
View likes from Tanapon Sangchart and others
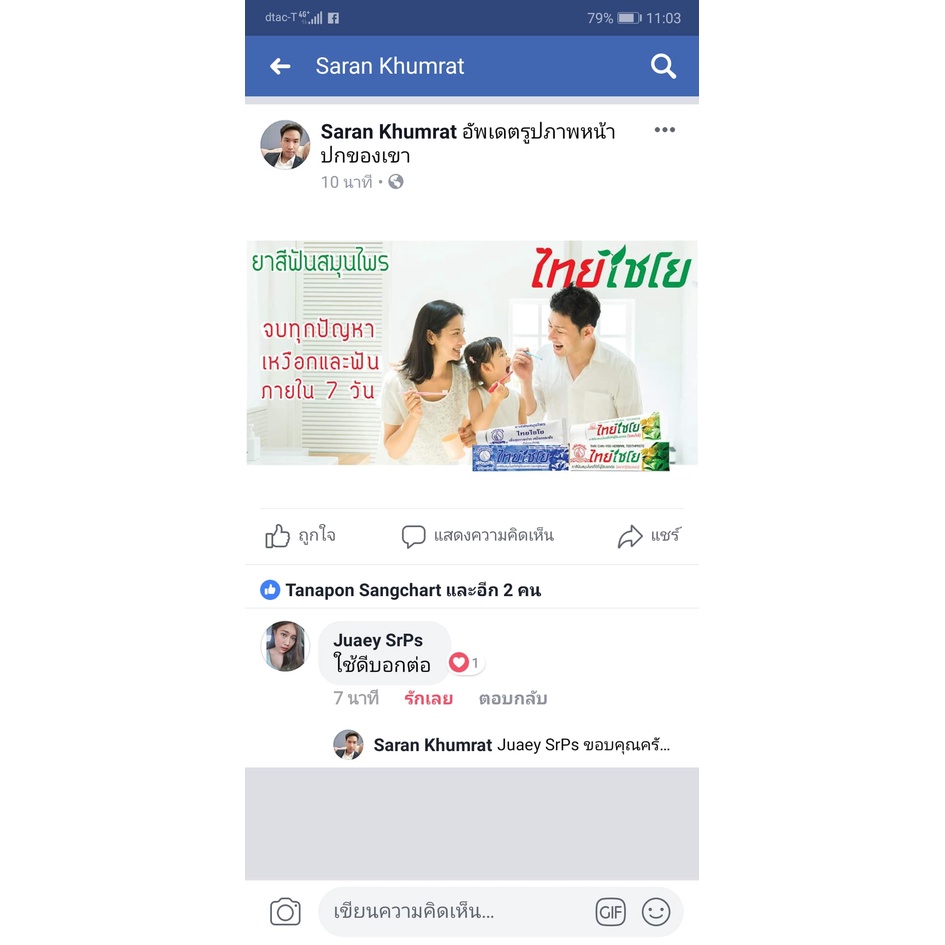point(401,590)
